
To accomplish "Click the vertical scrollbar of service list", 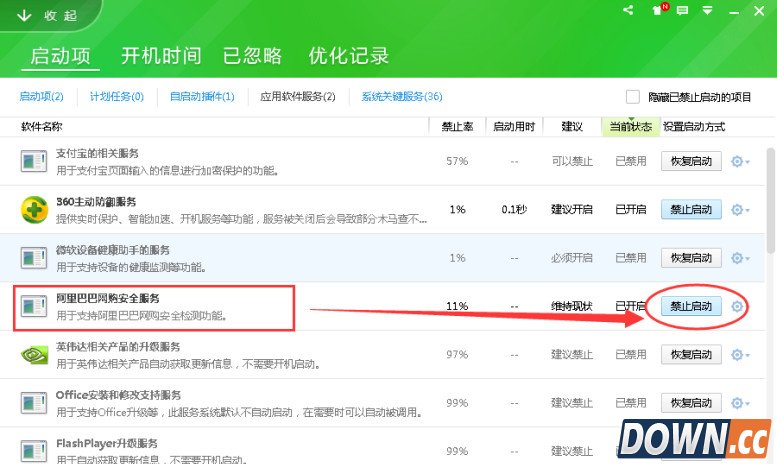I will 771,200.
